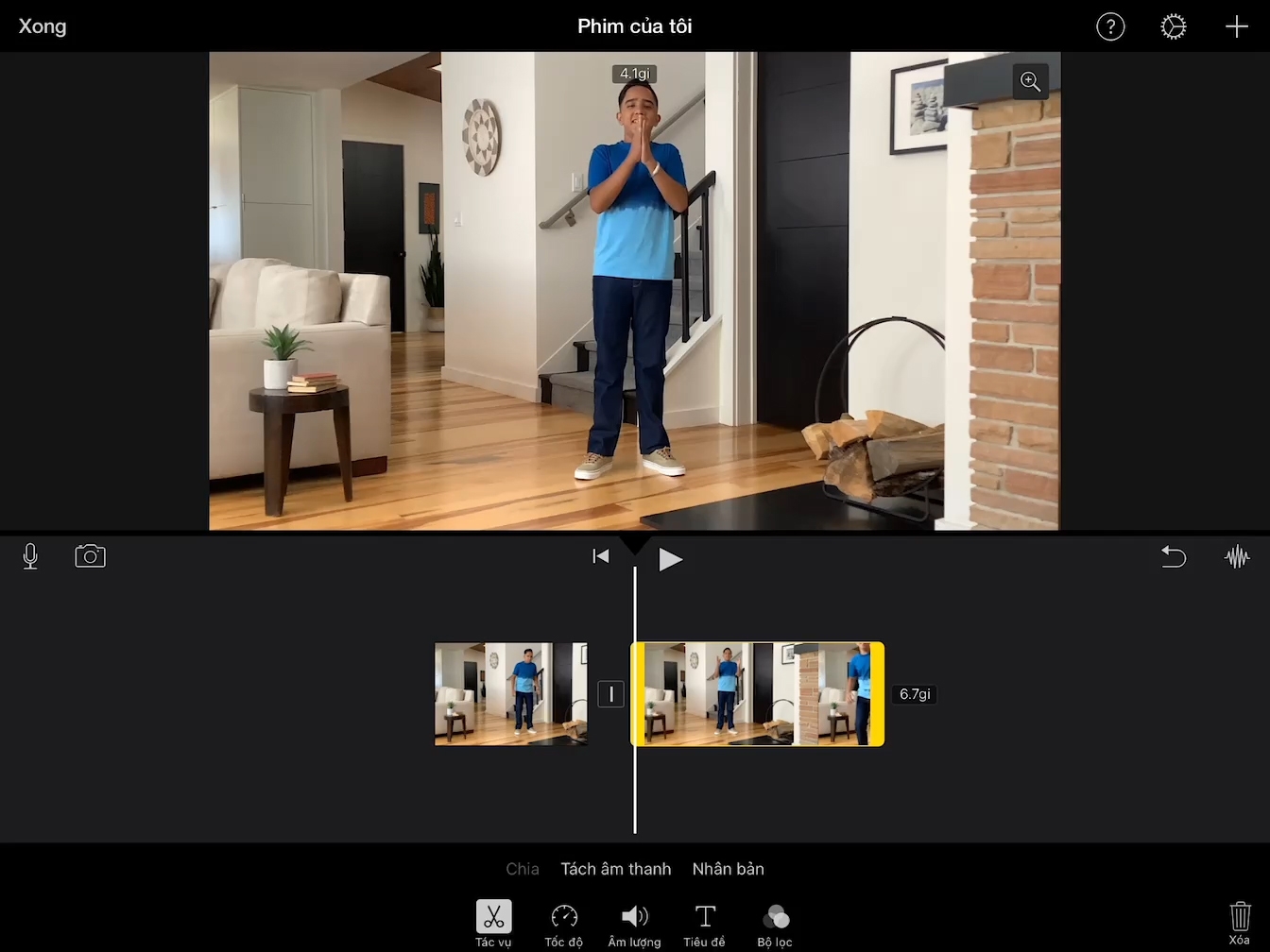
Task: Click the 6.7gi duration label
Action: tap(915, 694)
